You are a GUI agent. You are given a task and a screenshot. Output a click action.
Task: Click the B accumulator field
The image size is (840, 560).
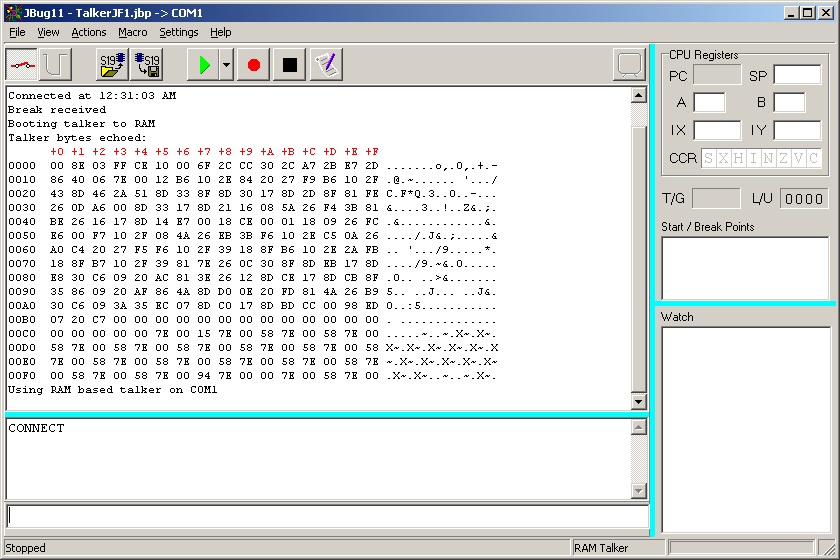pos(789,102)
